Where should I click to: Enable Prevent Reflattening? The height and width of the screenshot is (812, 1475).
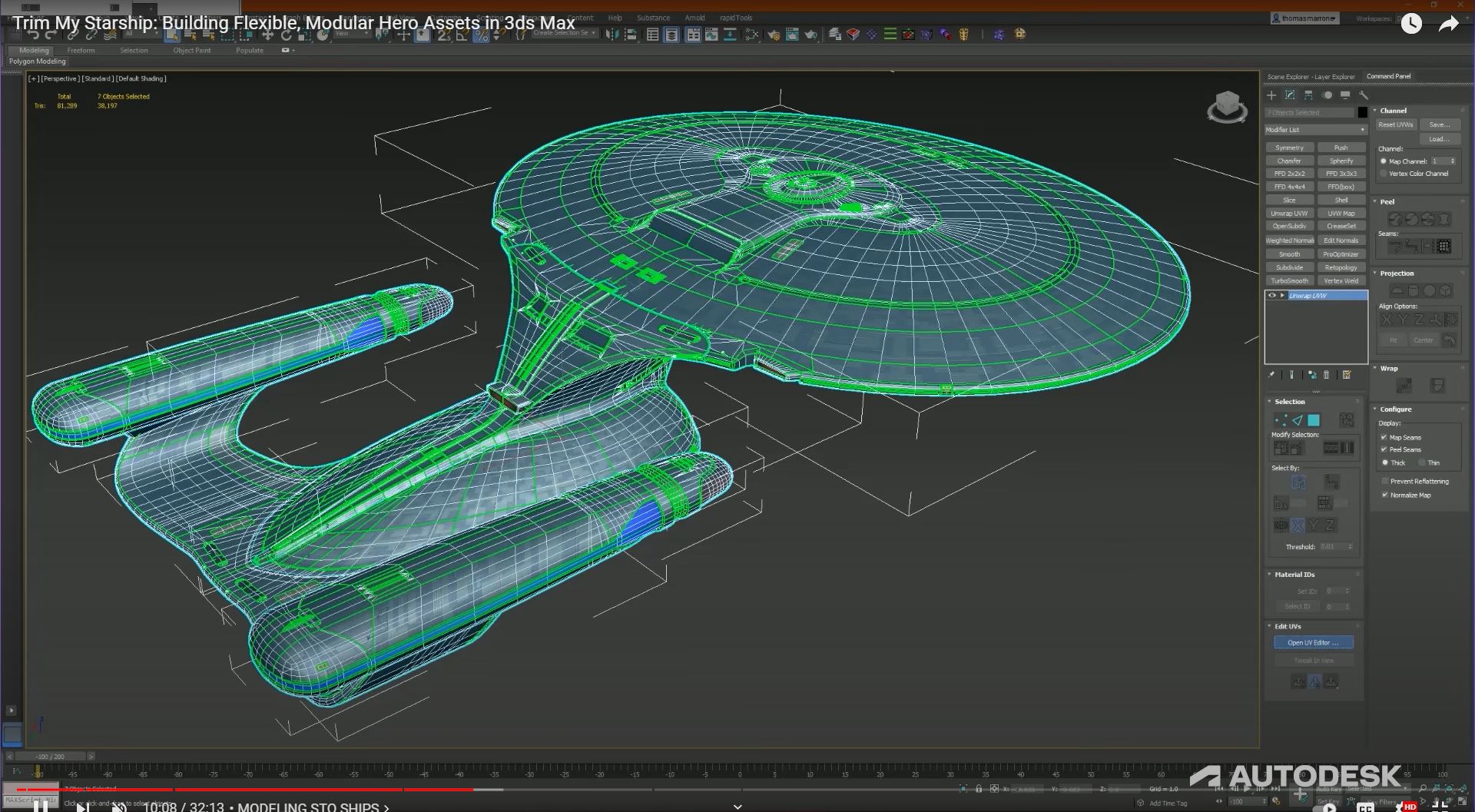(1385, 481)
